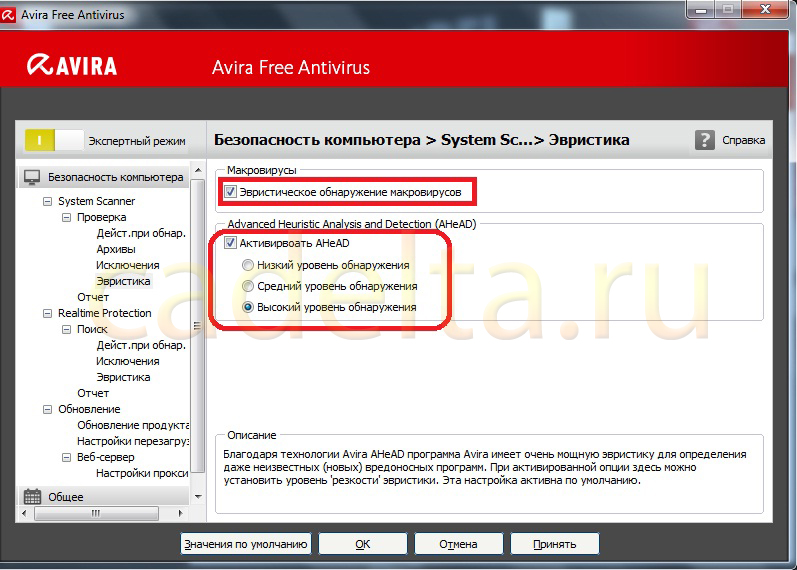
Task: Minimize the Avira Free Antivirus window
Action: (x=701, y=10)
